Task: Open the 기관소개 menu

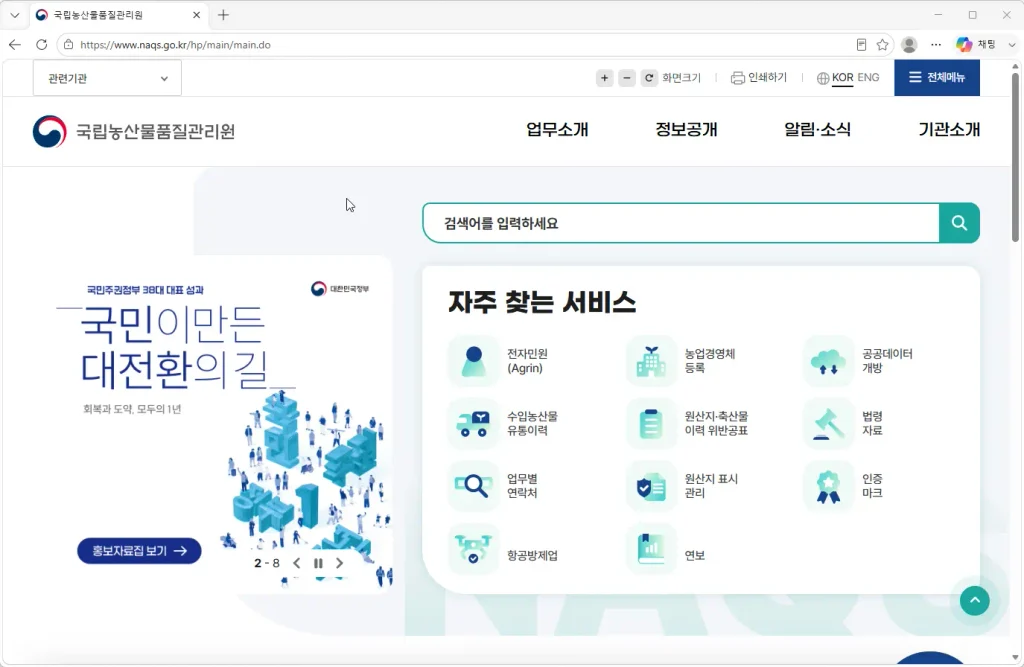Action: click(949, 129)
